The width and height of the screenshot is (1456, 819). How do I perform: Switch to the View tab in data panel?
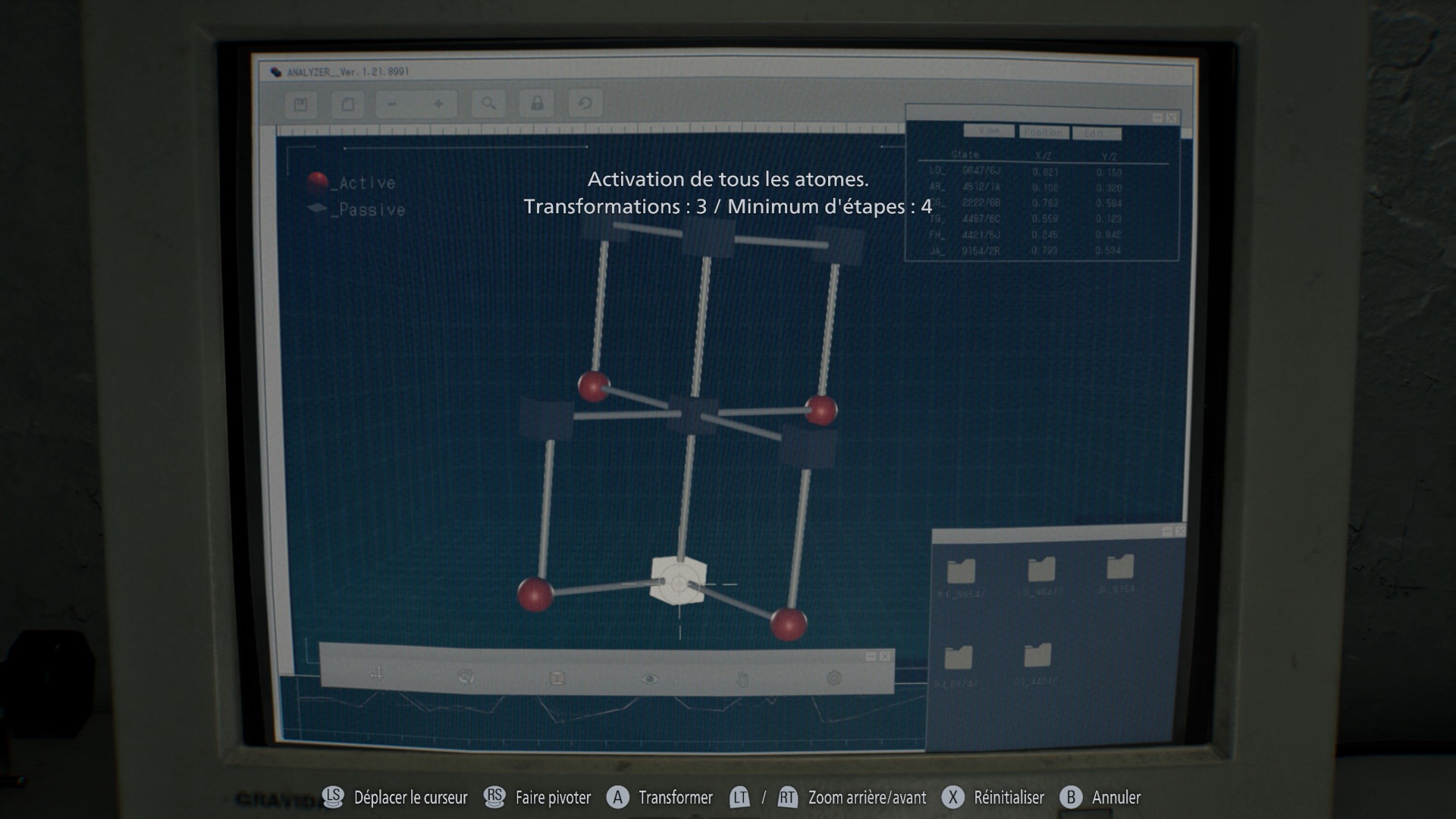tap(988, 131)
